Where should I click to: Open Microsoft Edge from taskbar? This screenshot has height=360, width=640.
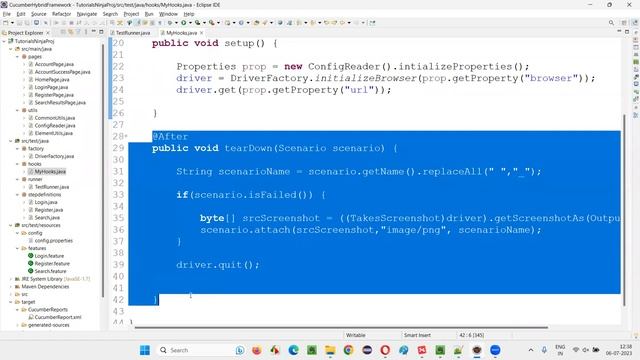click(x=293, y=350)
